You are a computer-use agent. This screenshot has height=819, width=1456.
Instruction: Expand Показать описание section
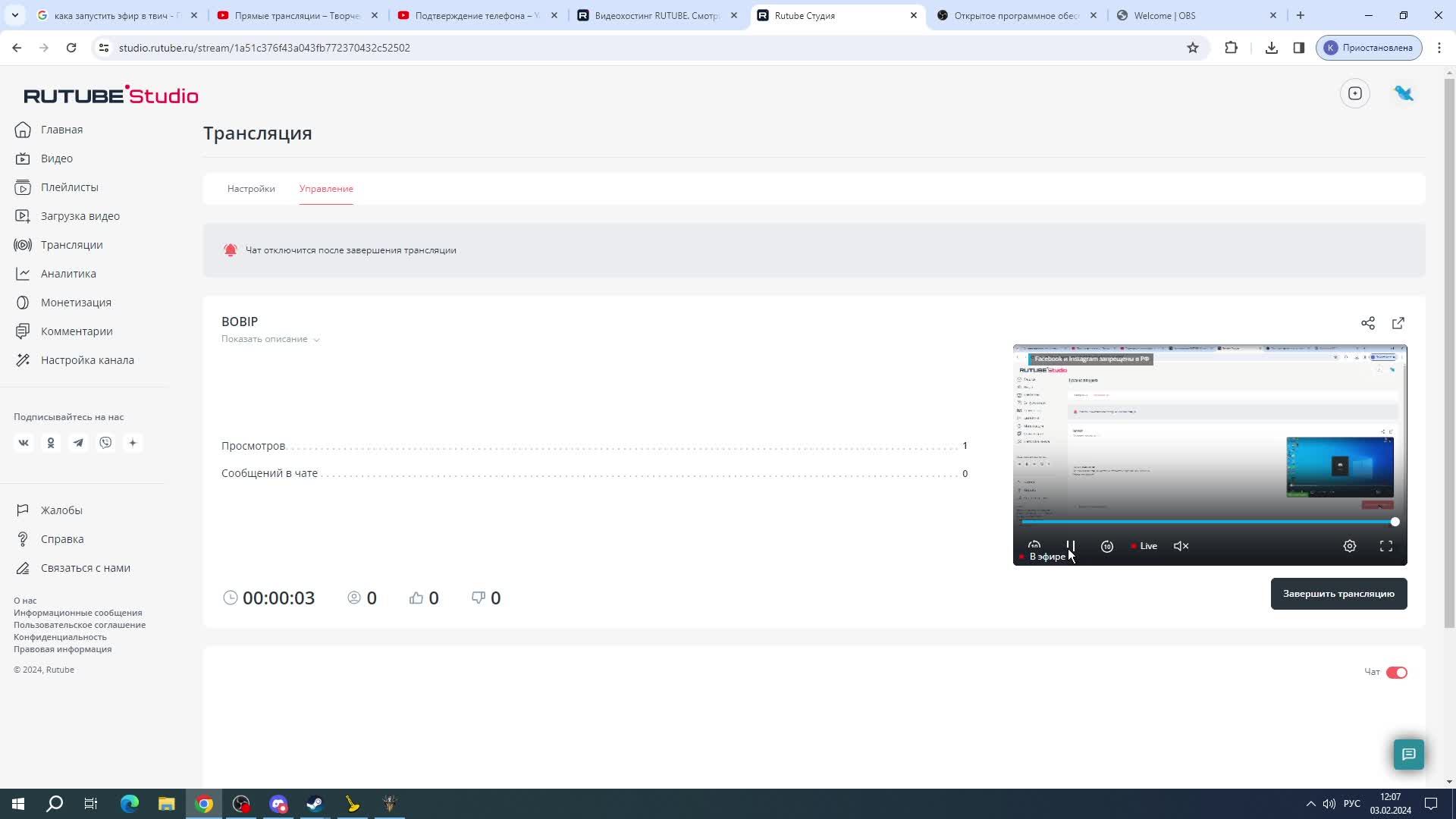pos(270,339)
